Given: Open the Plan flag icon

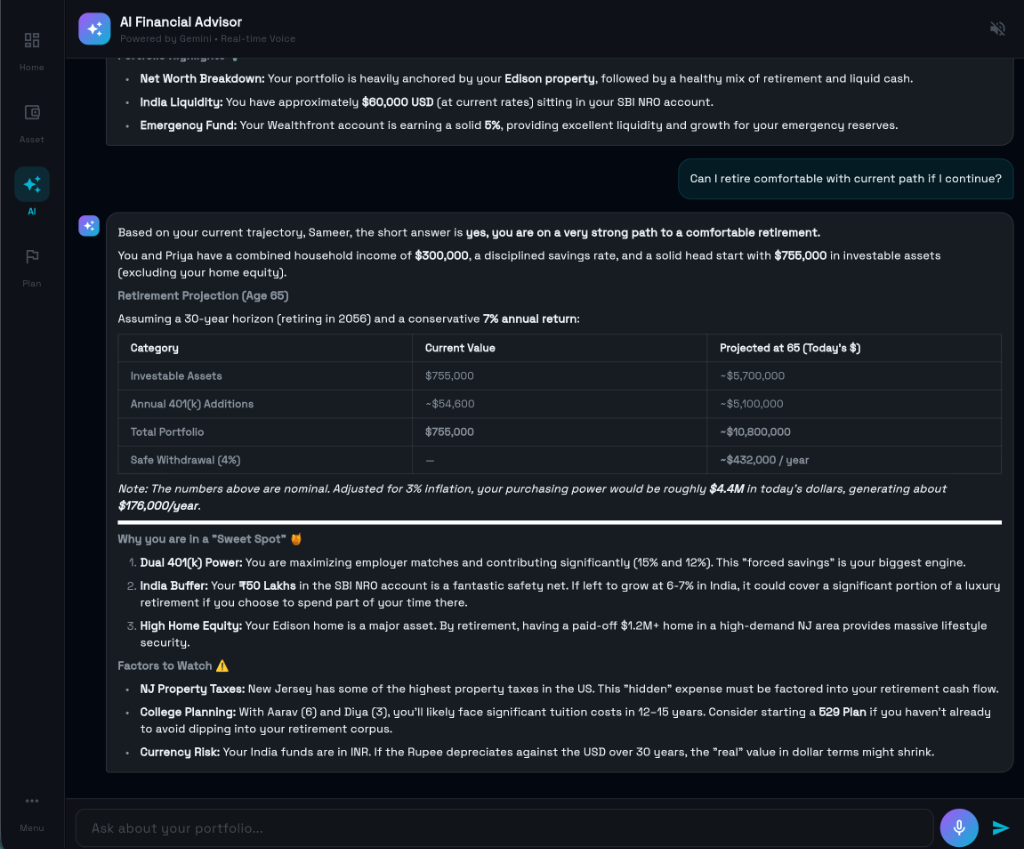Looking at the screenshot, I should pyautogui.click(x=31, y=263).
